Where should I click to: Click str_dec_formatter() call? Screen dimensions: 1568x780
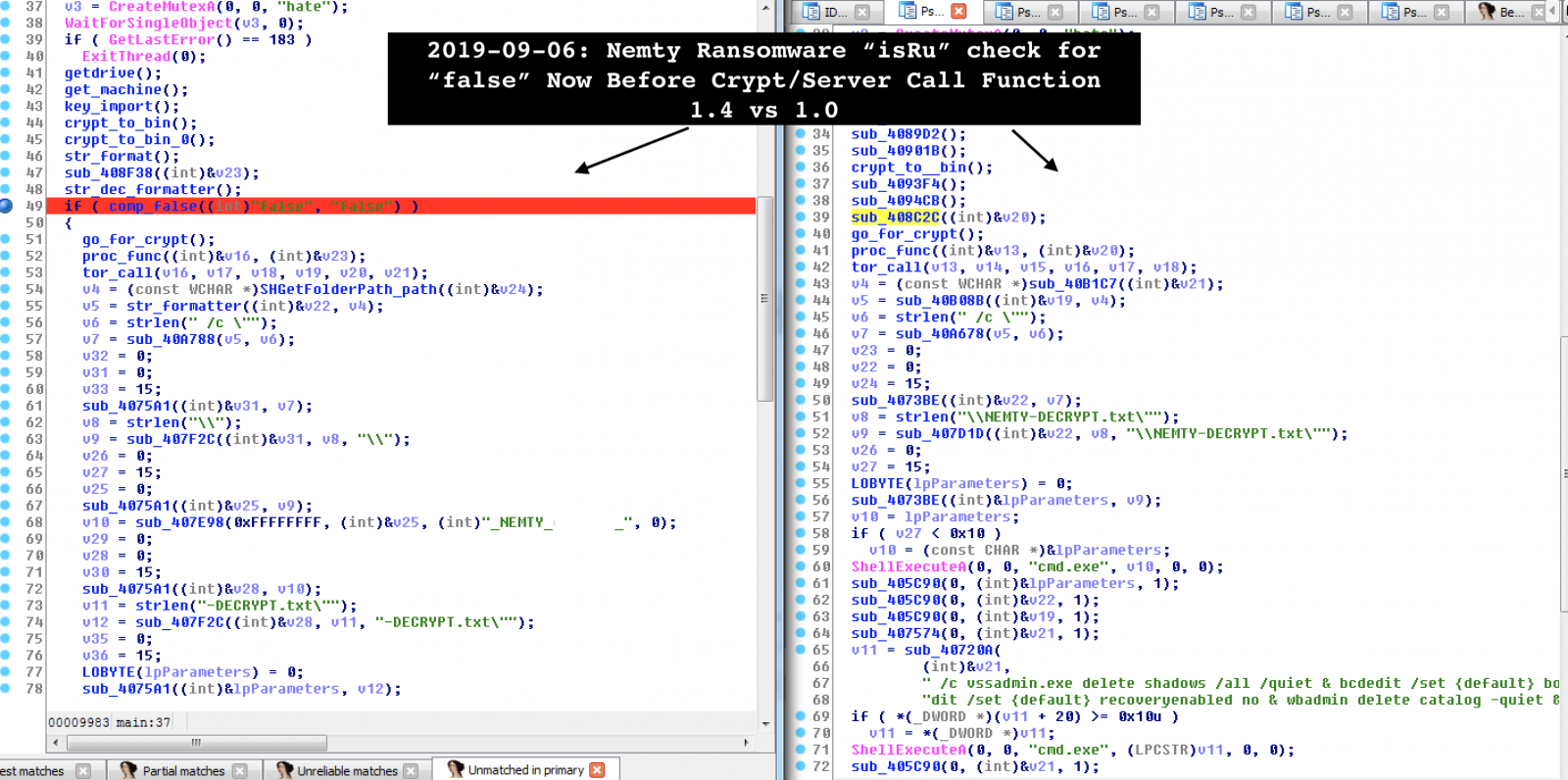click(x=153, y=189)
